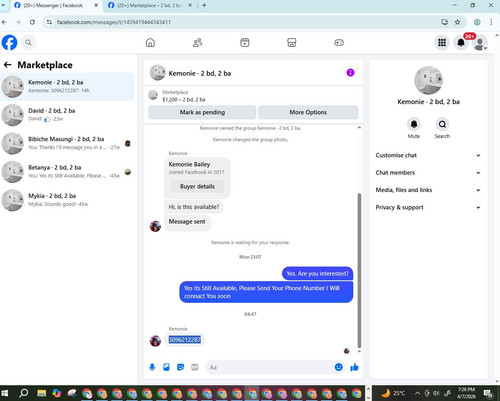500x401 pixels.
Task: Open the Facebook Home icon
Action: click(x=150, y=43)
